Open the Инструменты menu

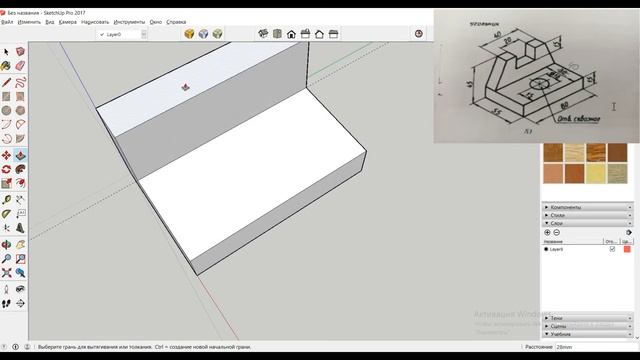click(x=129, y=22)
